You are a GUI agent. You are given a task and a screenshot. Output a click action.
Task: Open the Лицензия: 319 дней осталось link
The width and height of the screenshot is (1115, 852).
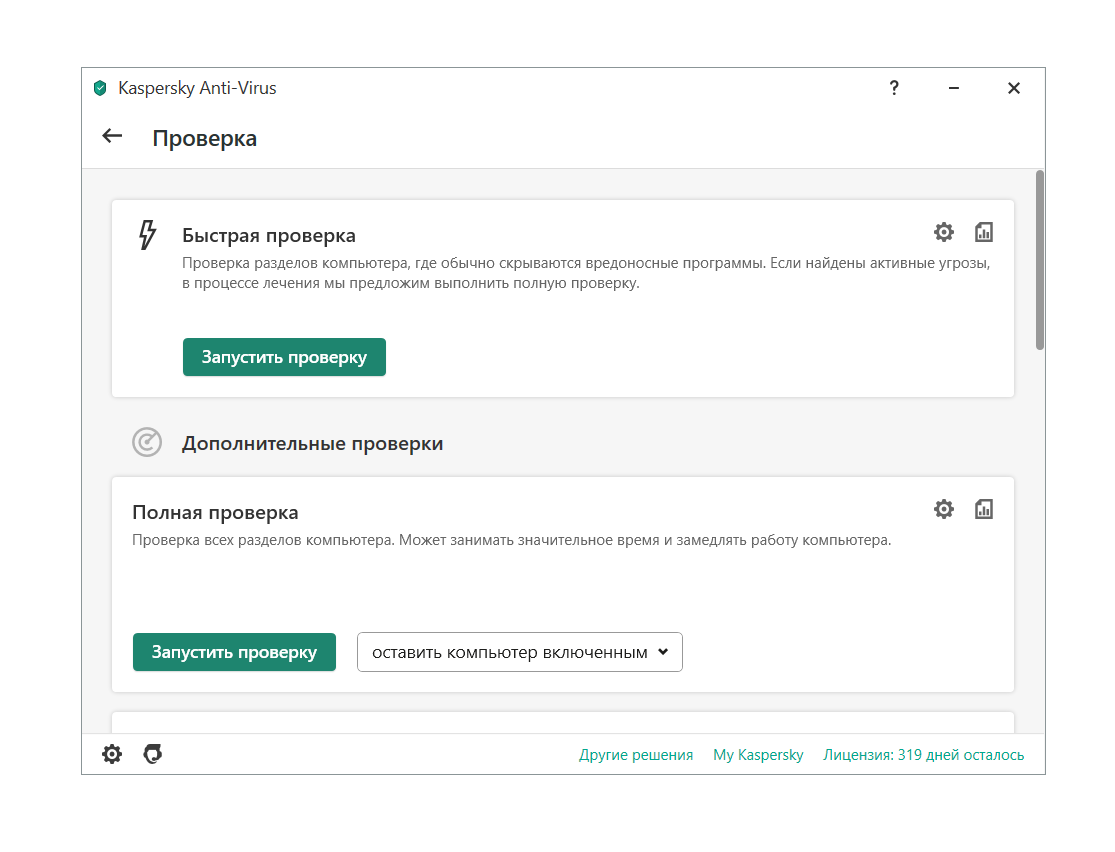(923, 755)
